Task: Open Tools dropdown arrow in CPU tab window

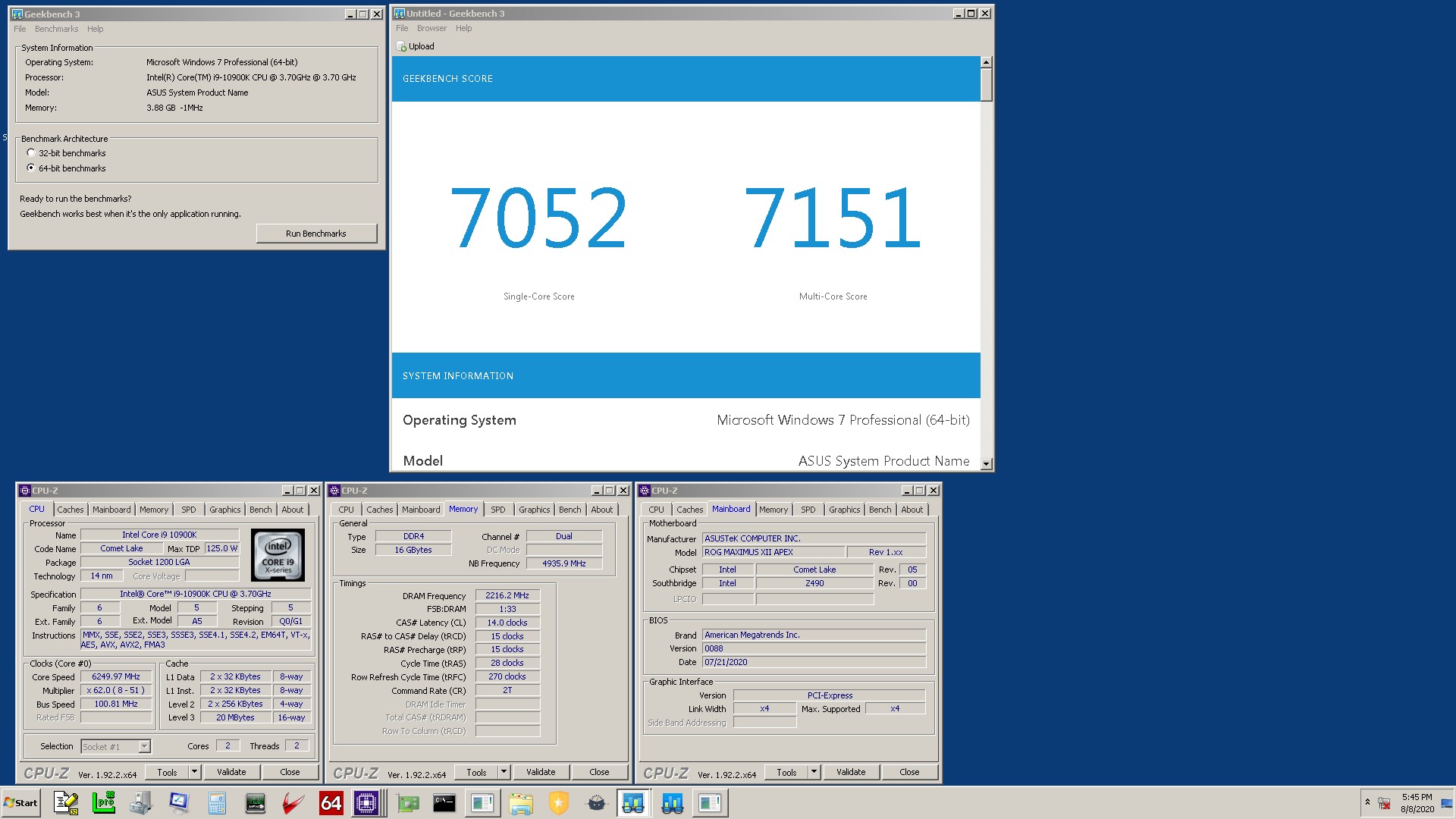Action: [194, 772]
